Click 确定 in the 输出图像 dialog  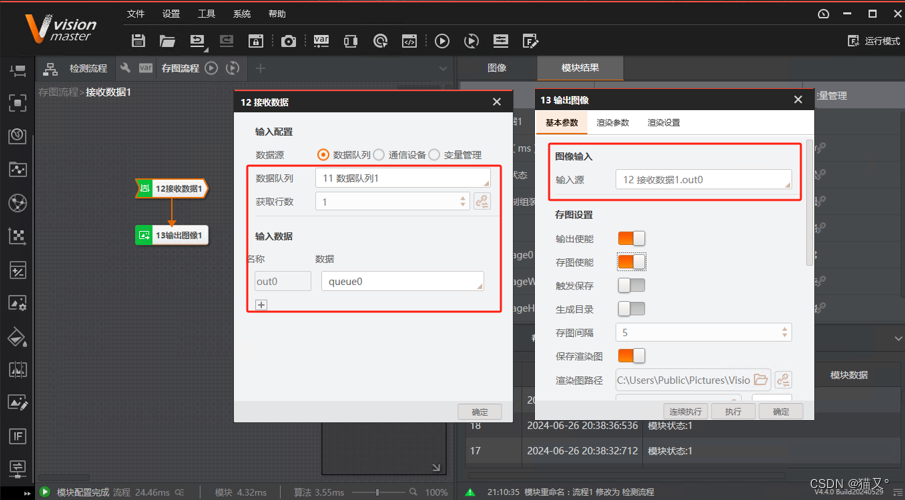tap(780, 411)
